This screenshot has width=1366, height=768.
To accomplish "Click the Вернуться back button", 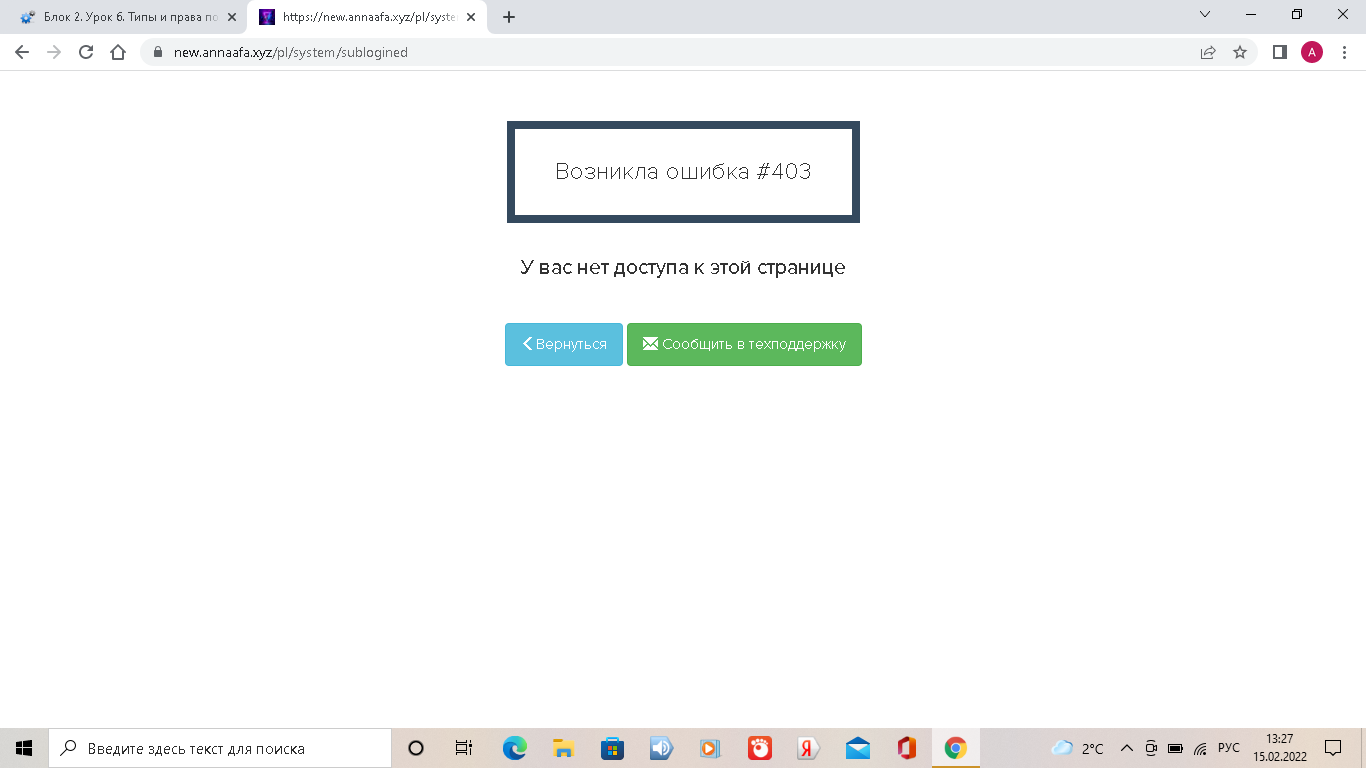I will [564, 344].
